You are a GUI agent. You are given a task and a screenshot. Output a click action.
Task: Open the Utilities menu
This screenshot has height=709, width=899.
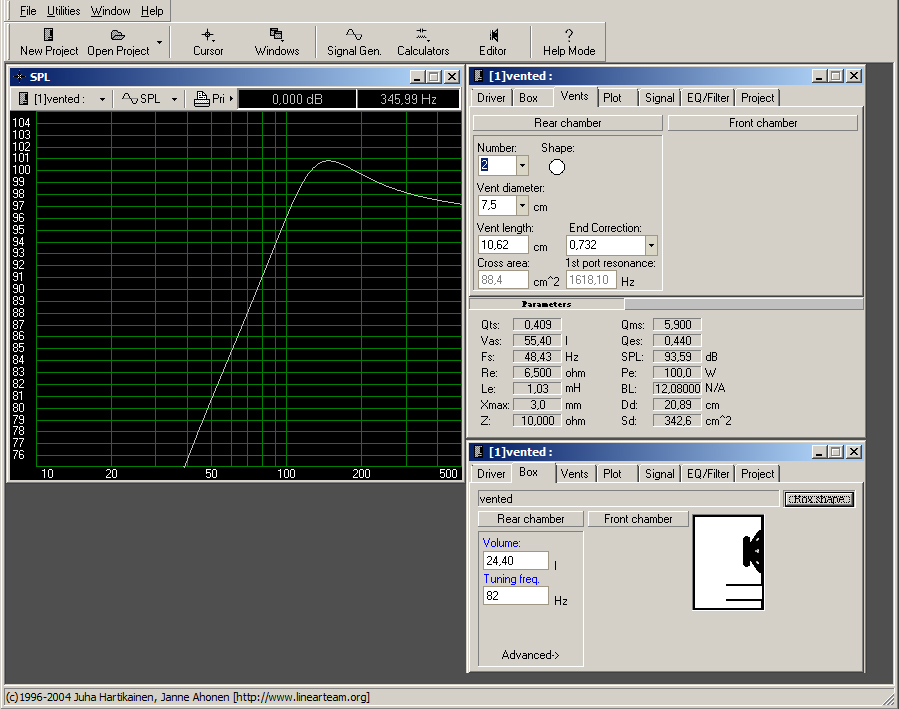click(63, 11)
